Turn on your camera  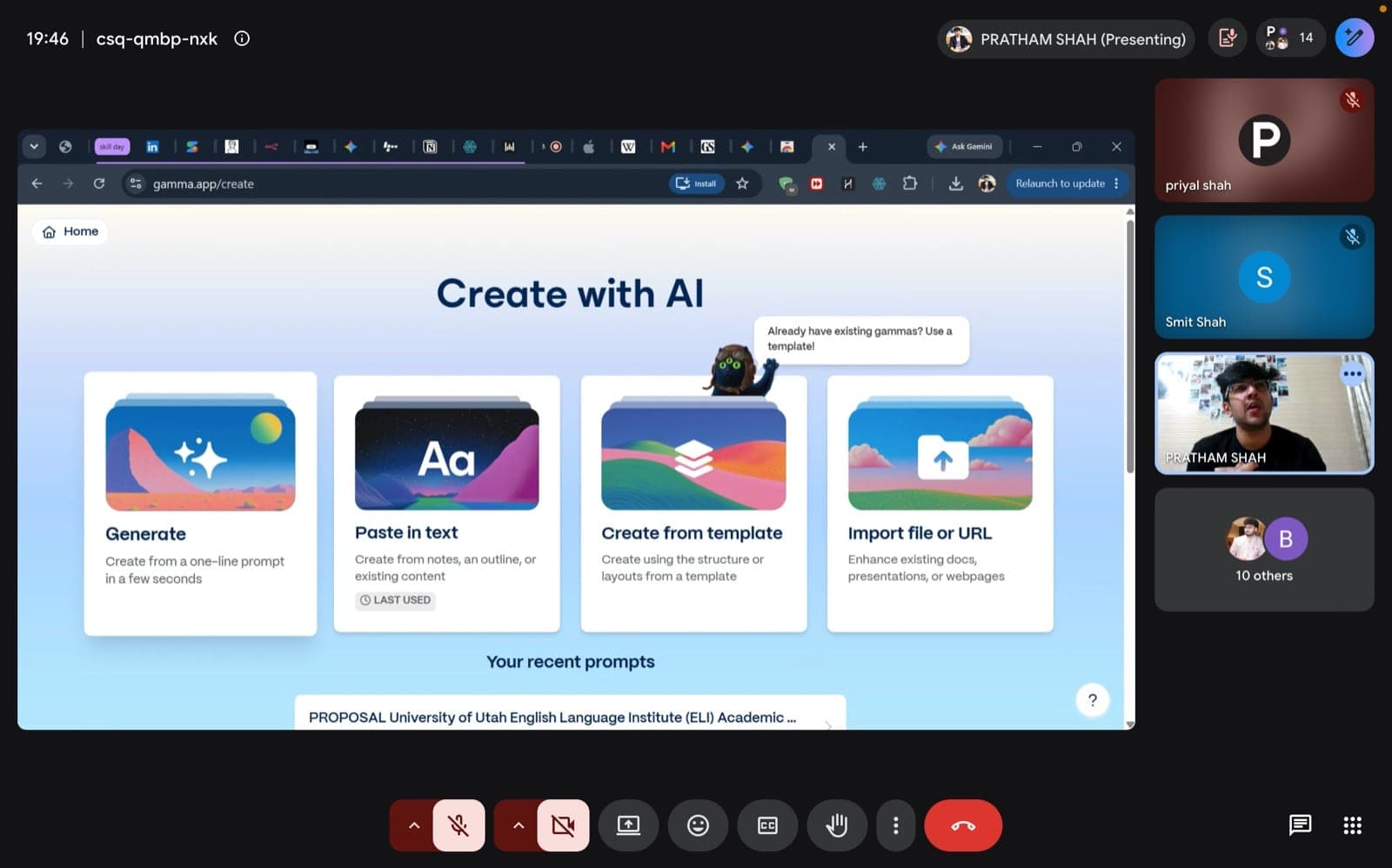tap(563, 825)
